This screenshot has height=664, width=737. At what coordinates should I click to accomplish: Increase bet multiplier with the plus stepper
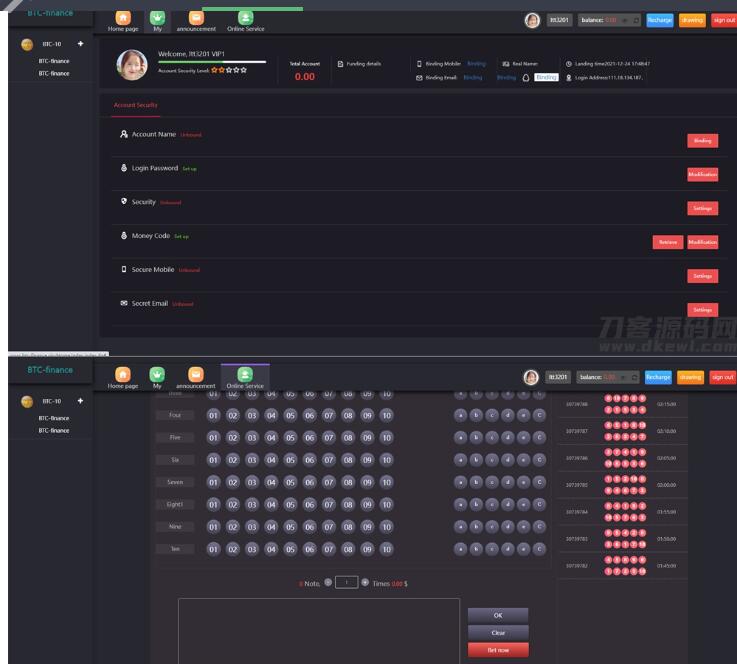pyautogui.click(x=365, y=582)
